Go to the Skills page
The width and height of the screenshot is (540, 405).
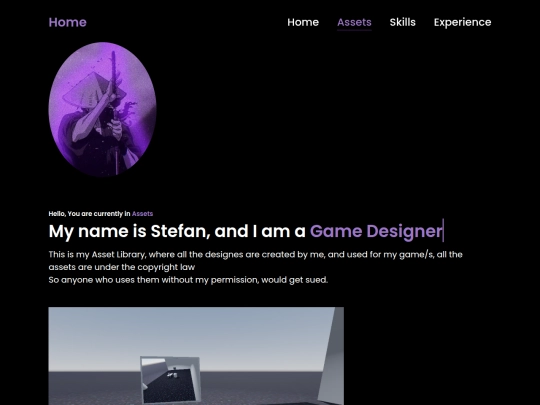pyautogui.click(x=403, y=22)
